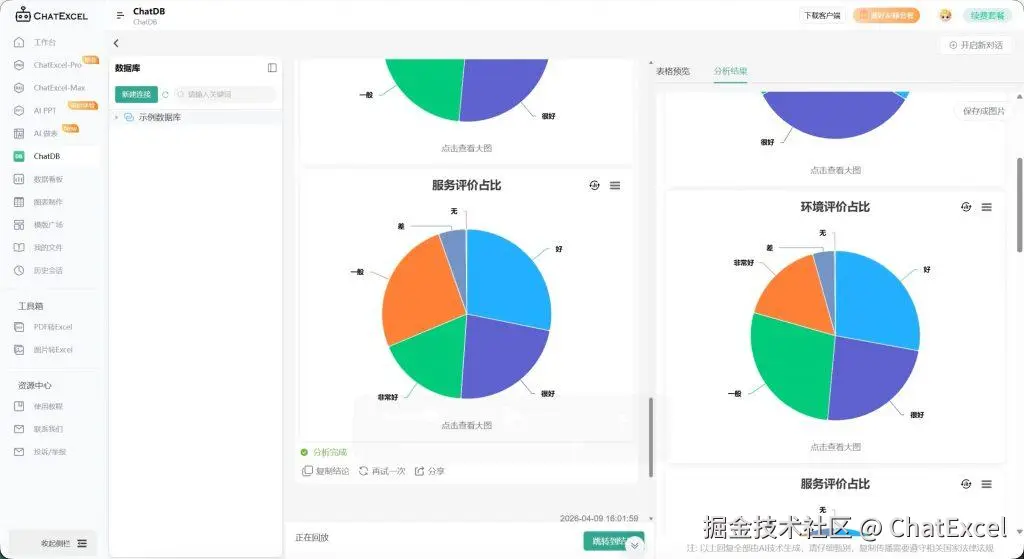Open 投诉/举报 complaint link
1024x559 pixels.
point(50,452)
